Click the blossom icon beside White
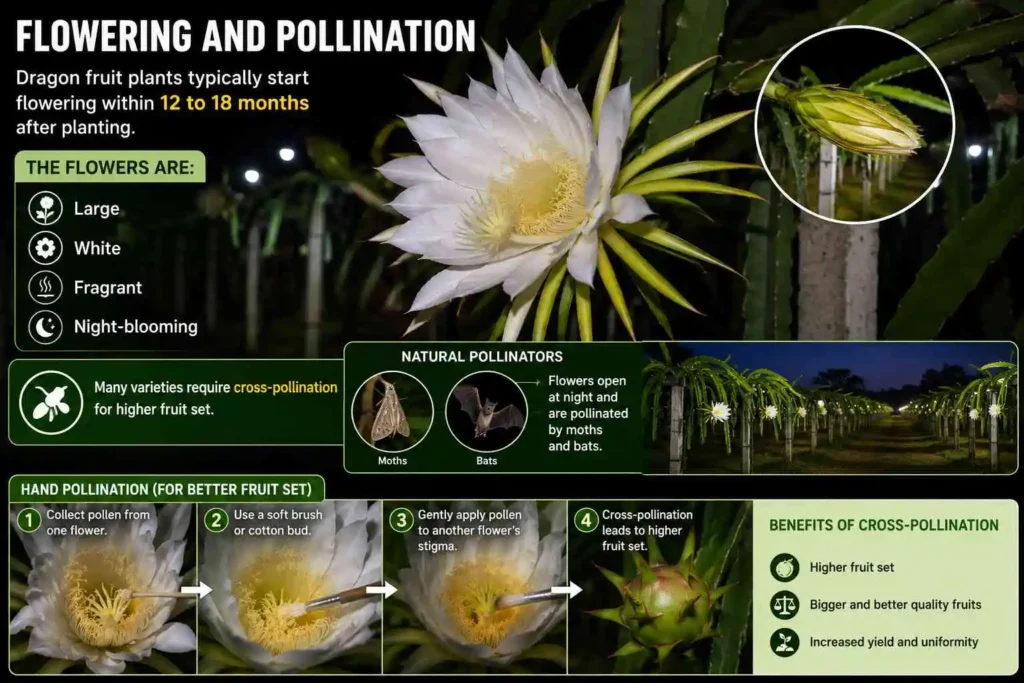The image size is (1024, 683). pyautogui.click(x=45, y=248)
